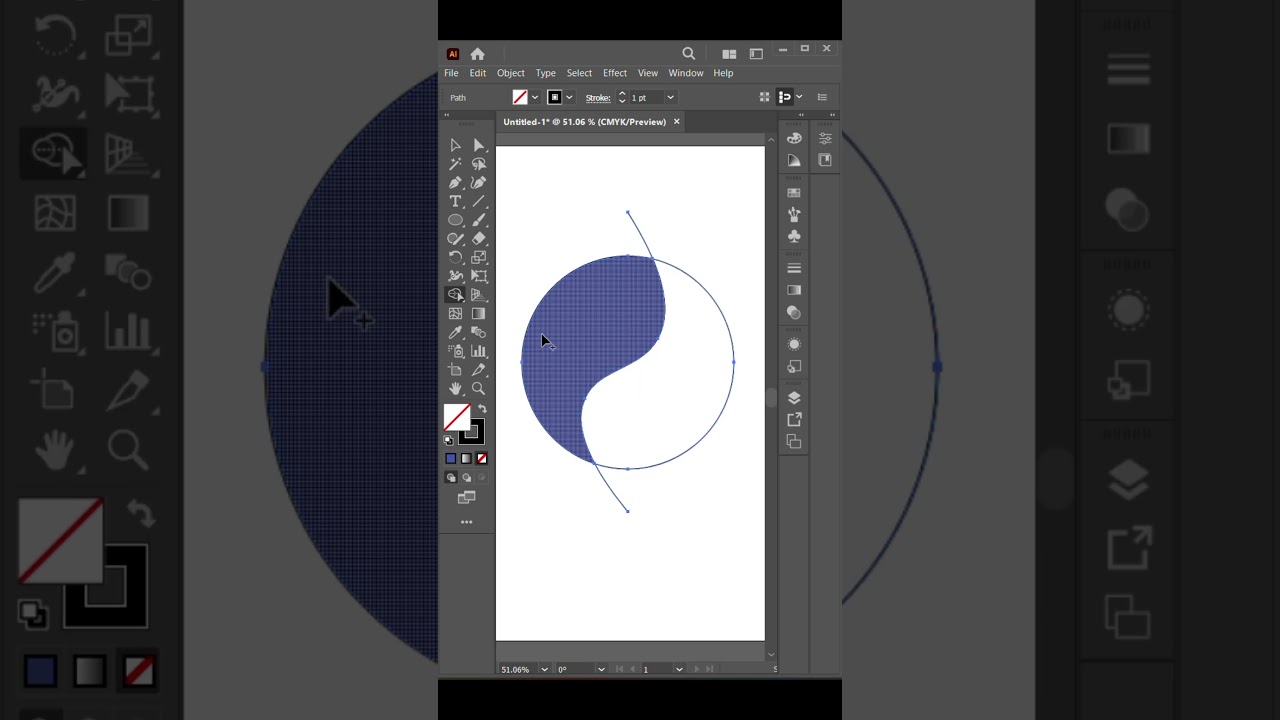Screen dimensions: 1280x720
Task: Open Edit Toolbar three-dots button
Action: (x=466, y=522)
